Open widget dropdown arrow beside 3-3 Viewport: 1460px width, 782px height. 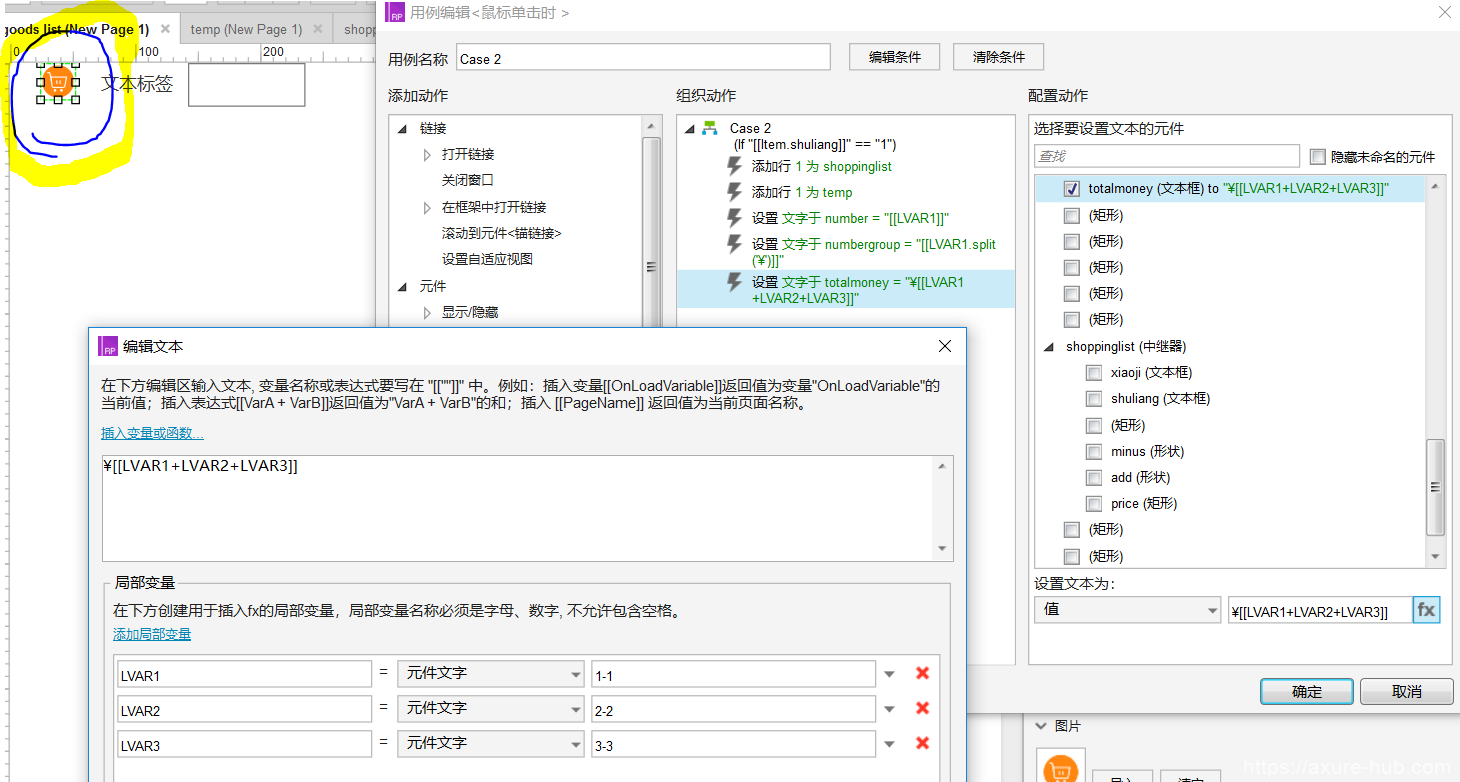pos(889,744)
